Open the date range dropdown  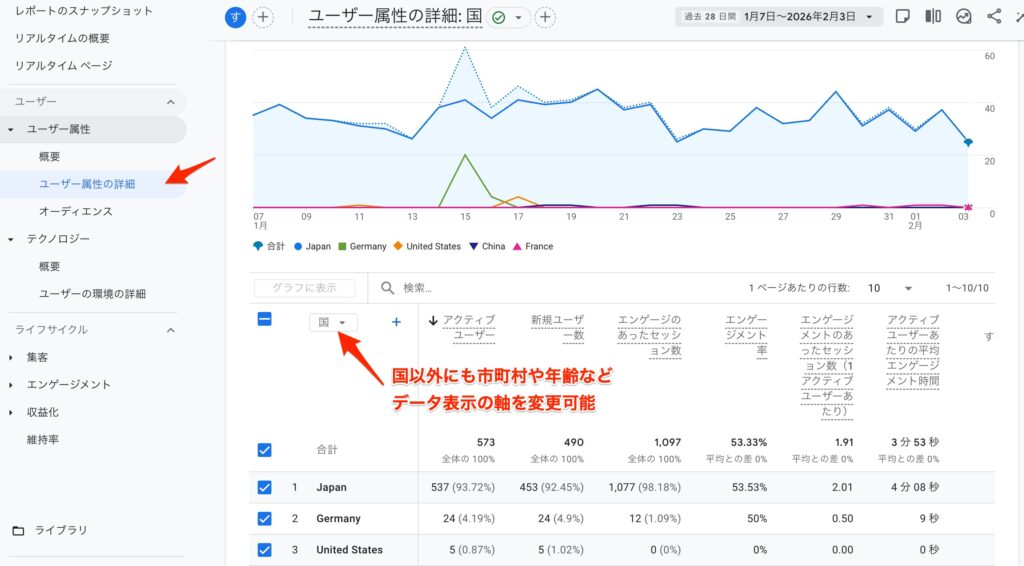click(x=778, y=17)
